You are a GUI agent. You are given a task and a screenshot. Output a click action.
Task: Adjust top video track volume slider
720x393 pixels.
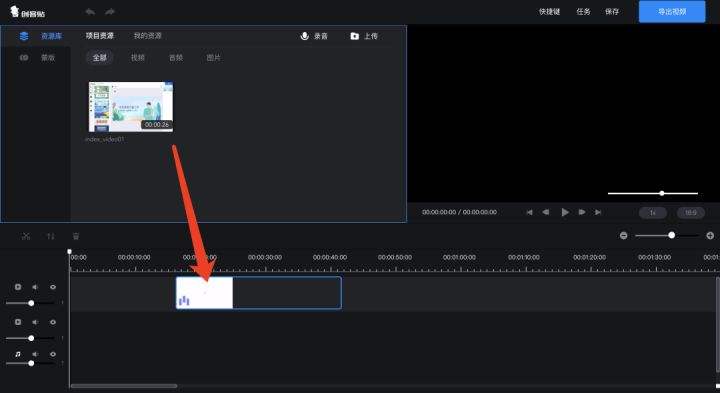30,303
